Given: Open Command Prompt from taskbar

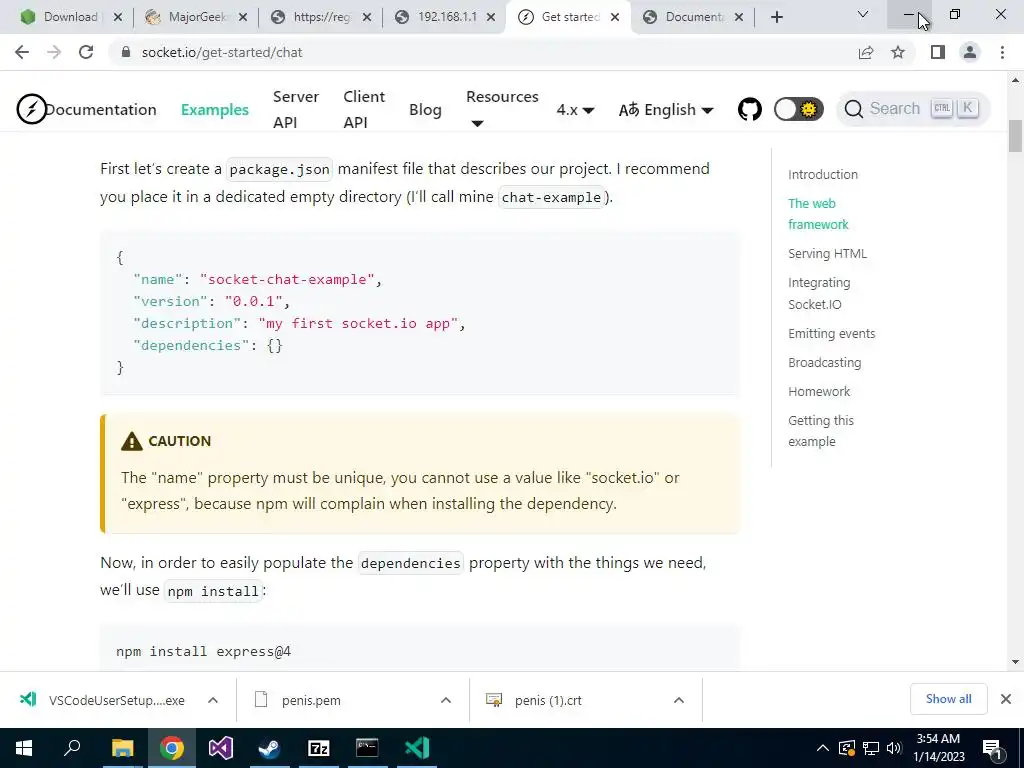Looking at the screenshot, I should [367, 748].
